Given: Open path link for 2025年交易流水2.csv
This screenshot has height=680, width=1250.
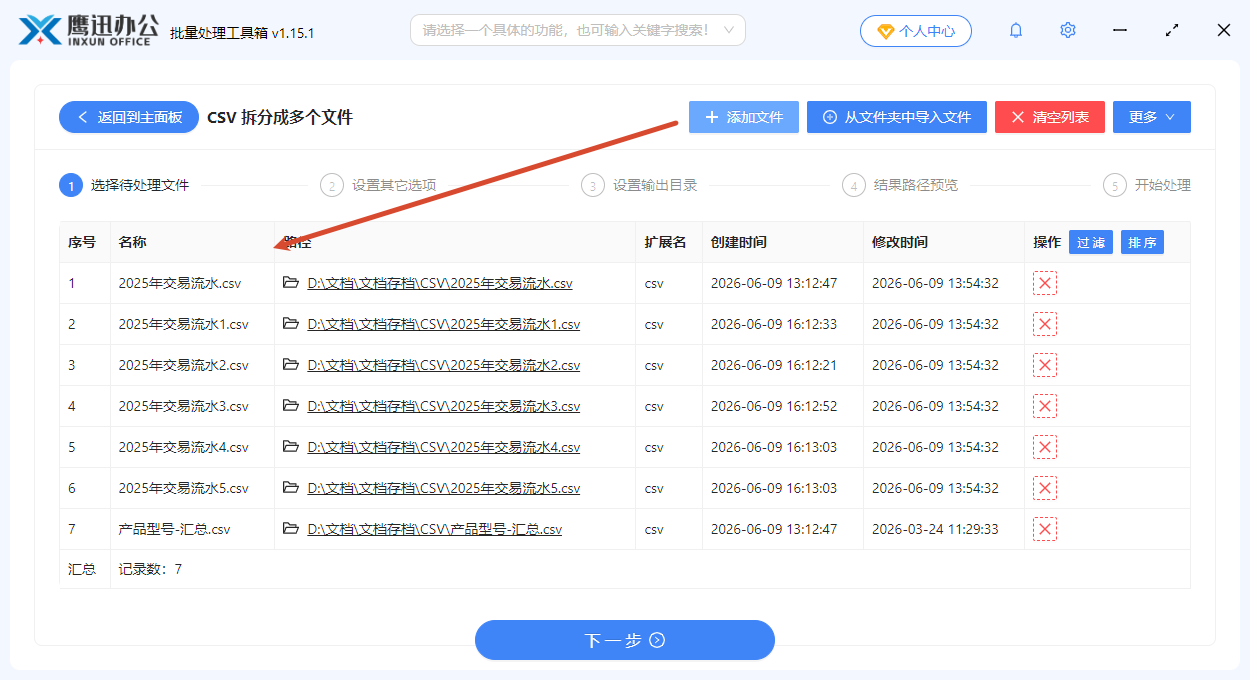Looking at the screenshot, I should [x=444, y=365].
